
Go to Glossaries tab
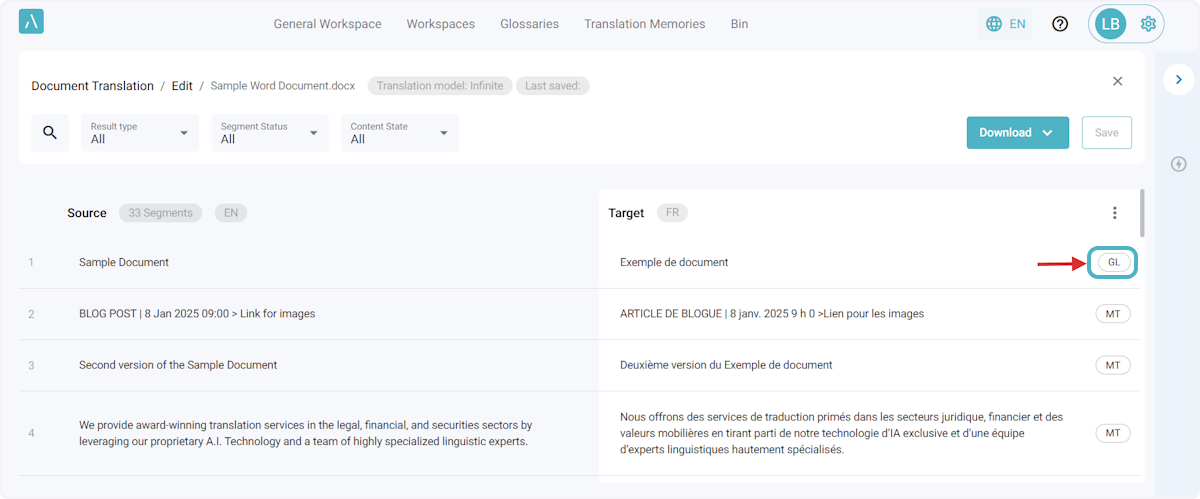pos(529,24)
